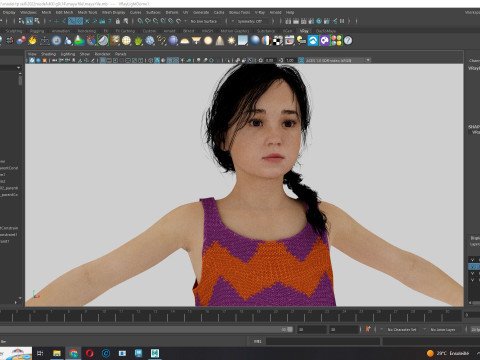
Task: Click the lasso snap icon in status line
Action: [140, 21]
